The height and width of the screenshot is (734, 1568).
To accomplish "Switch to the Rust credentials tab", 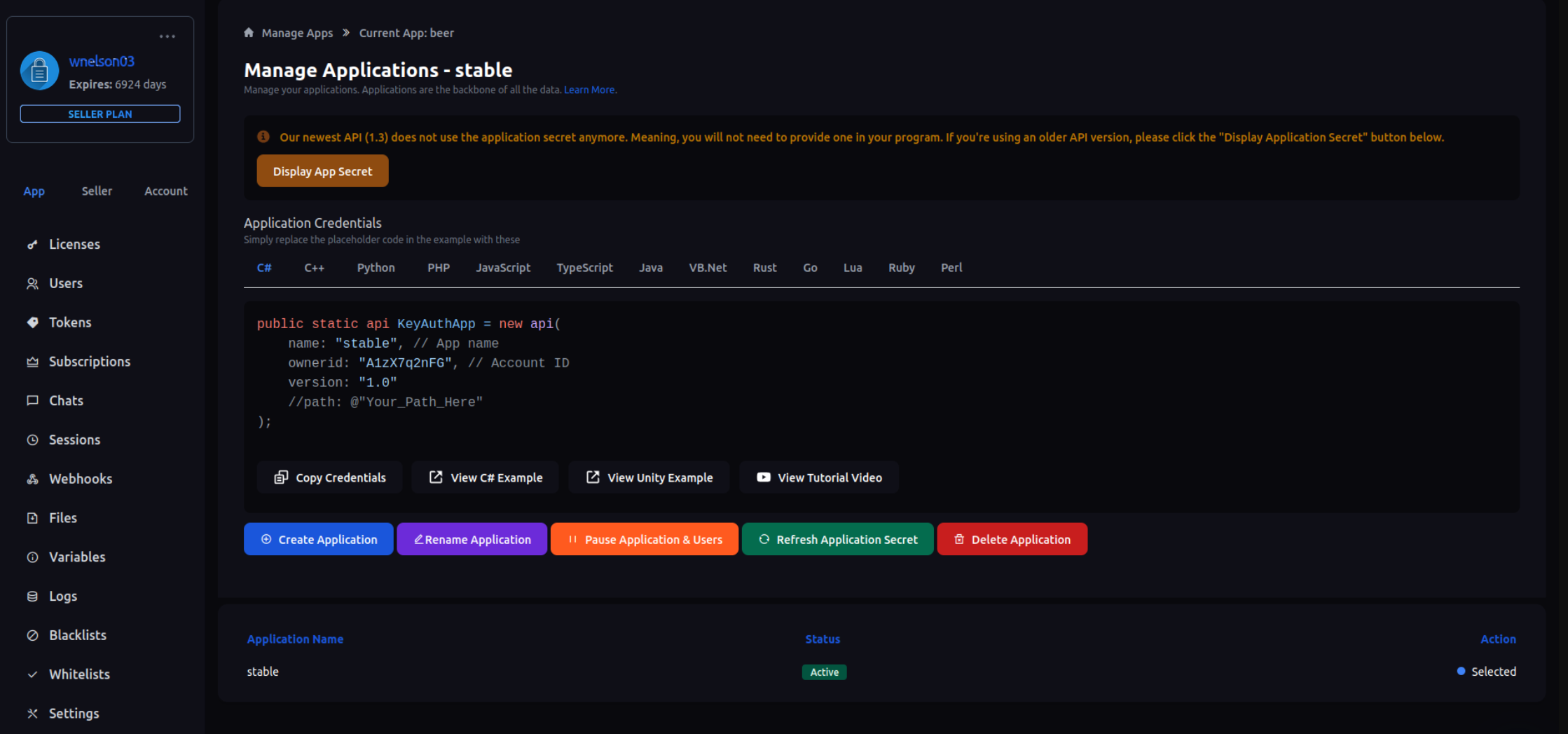I will coord(764,268).
